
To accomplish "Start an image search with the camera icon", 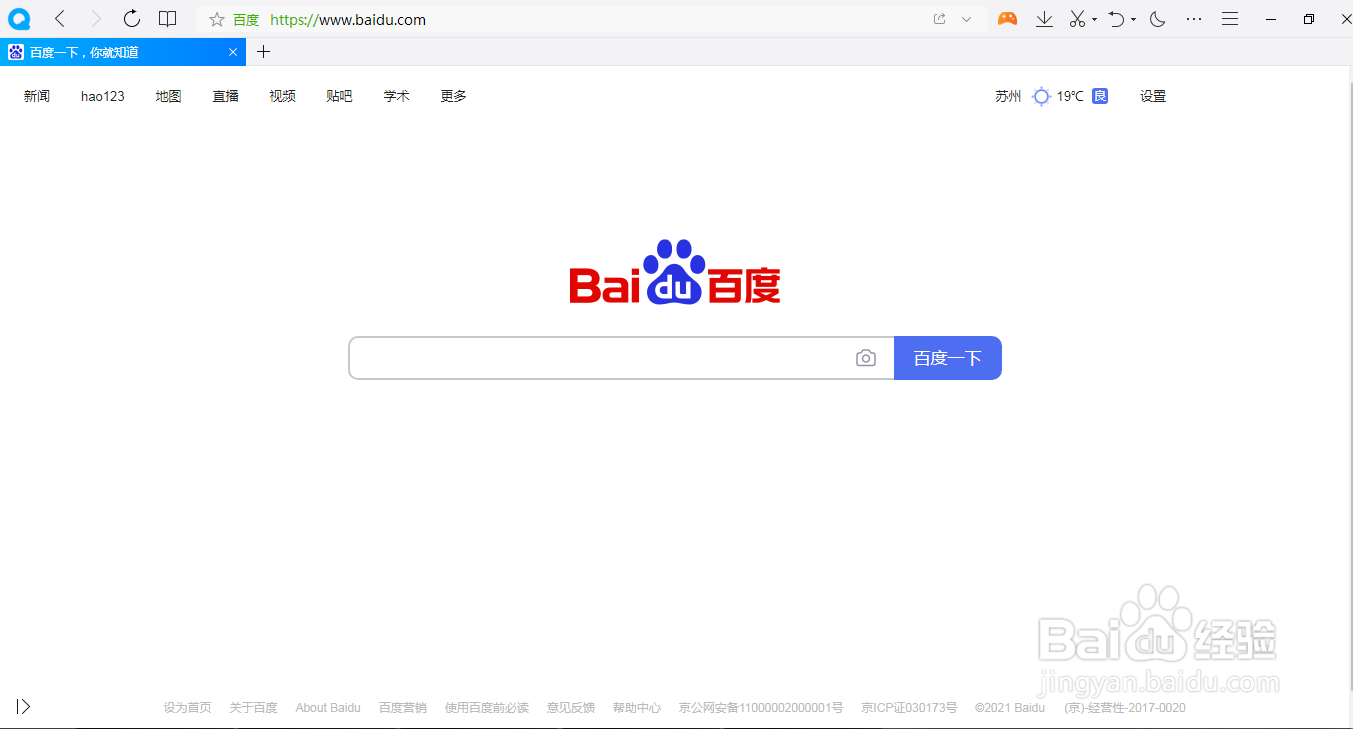I will click(x=865, y=357).
